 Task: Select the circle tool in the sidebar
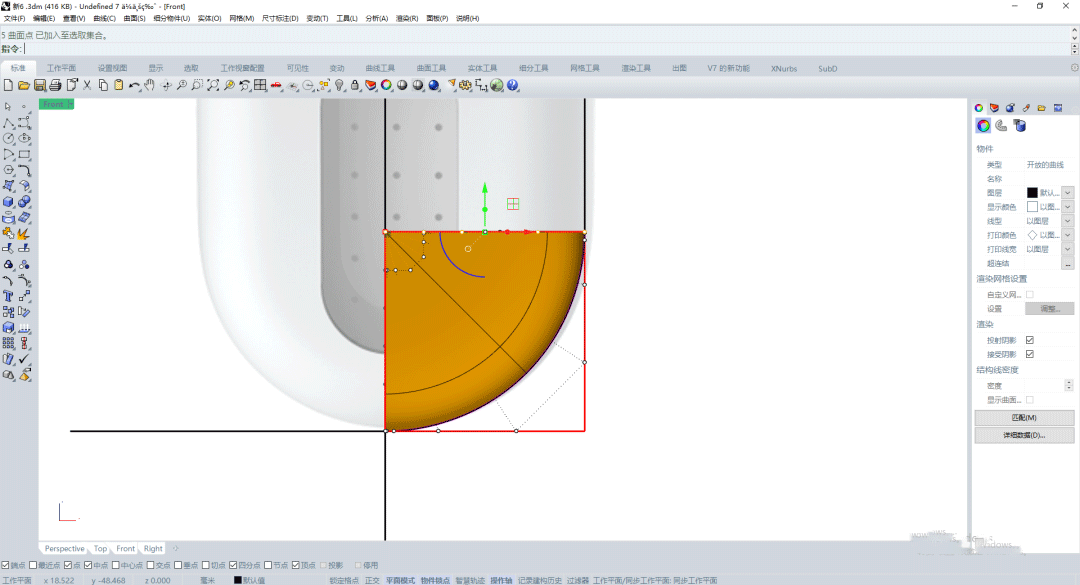[x=8, y=138]
